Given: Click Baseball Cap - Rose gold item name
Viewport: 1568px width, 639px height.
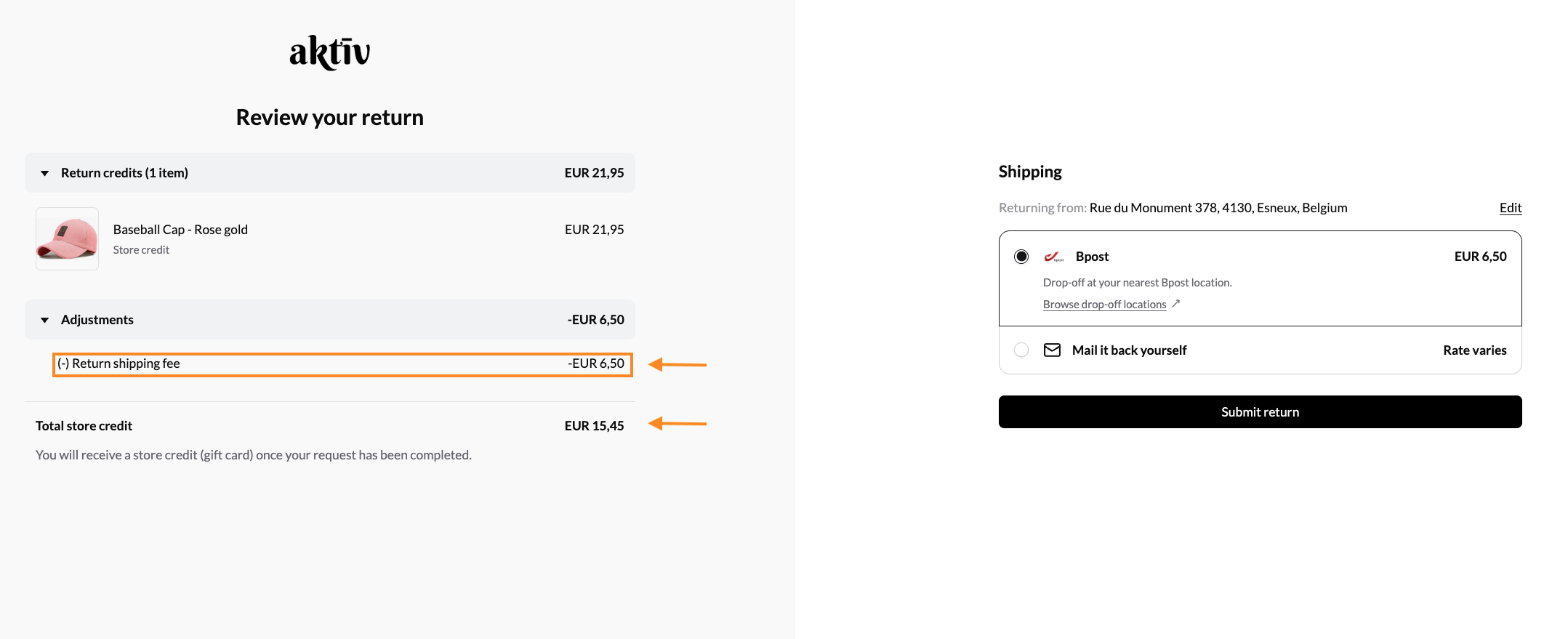Looking at the screenshot, I should 180,230.
